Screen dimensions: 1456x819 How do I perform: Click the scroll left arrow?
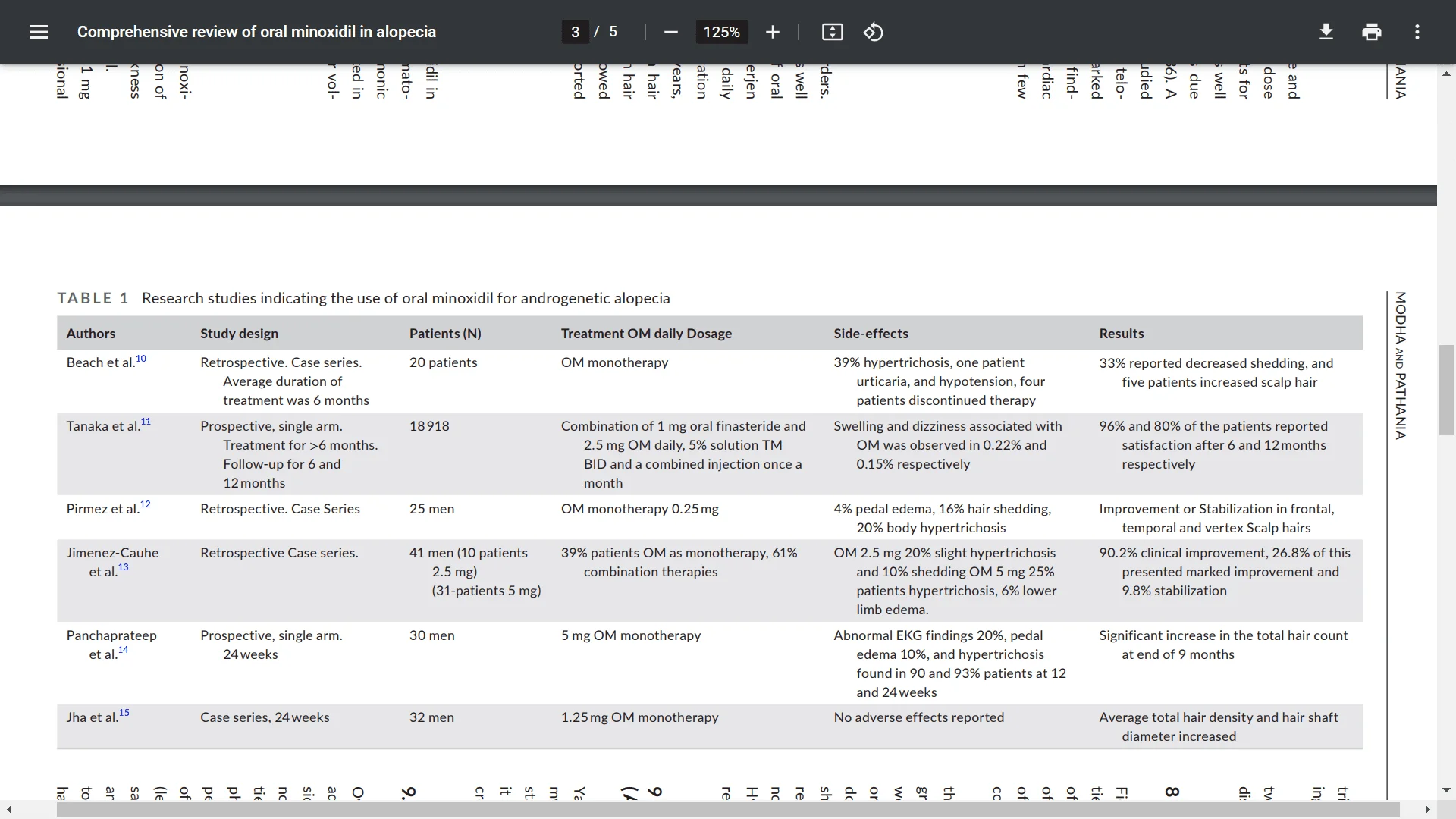click(8, 810)
